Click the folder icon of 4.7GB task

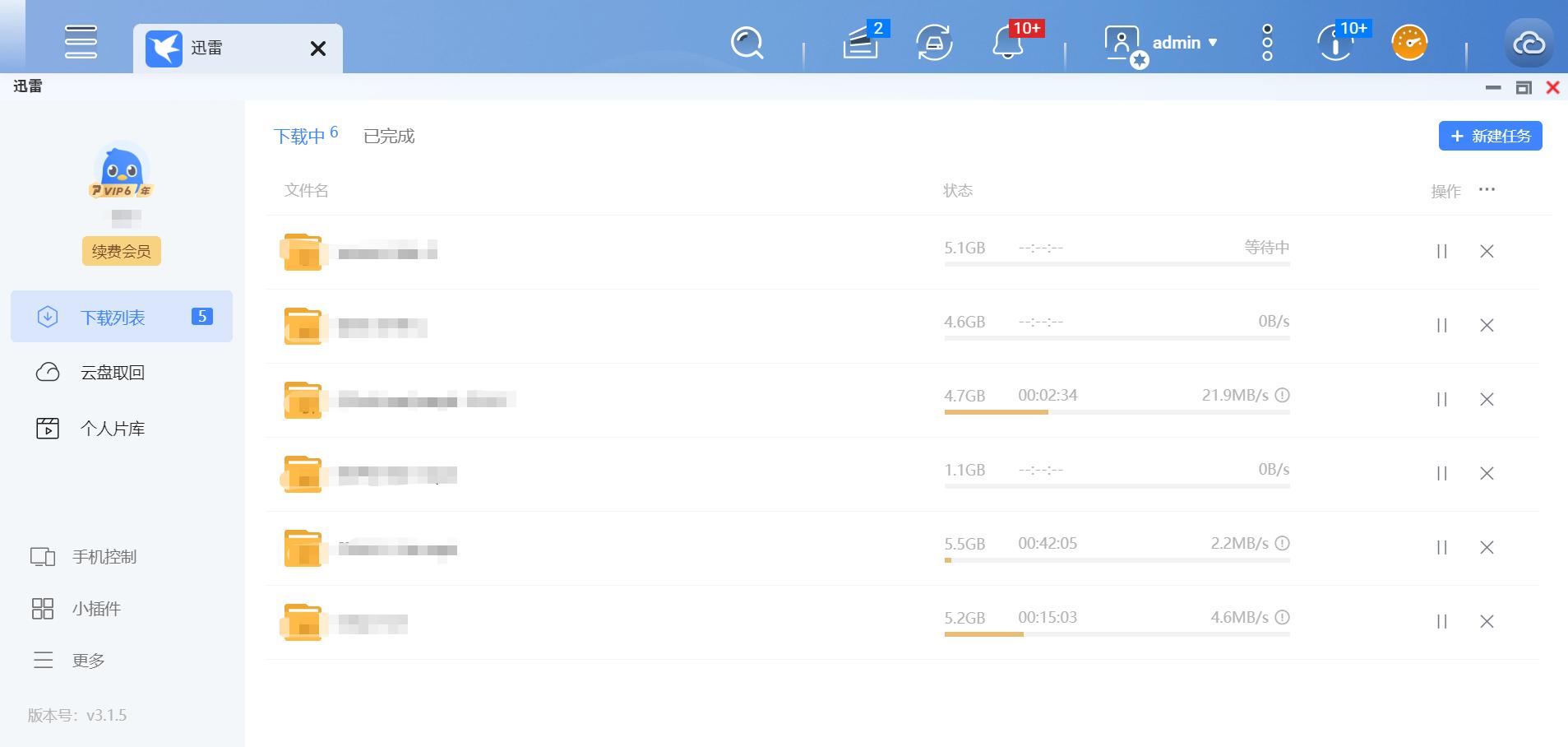tap(303, 400)
